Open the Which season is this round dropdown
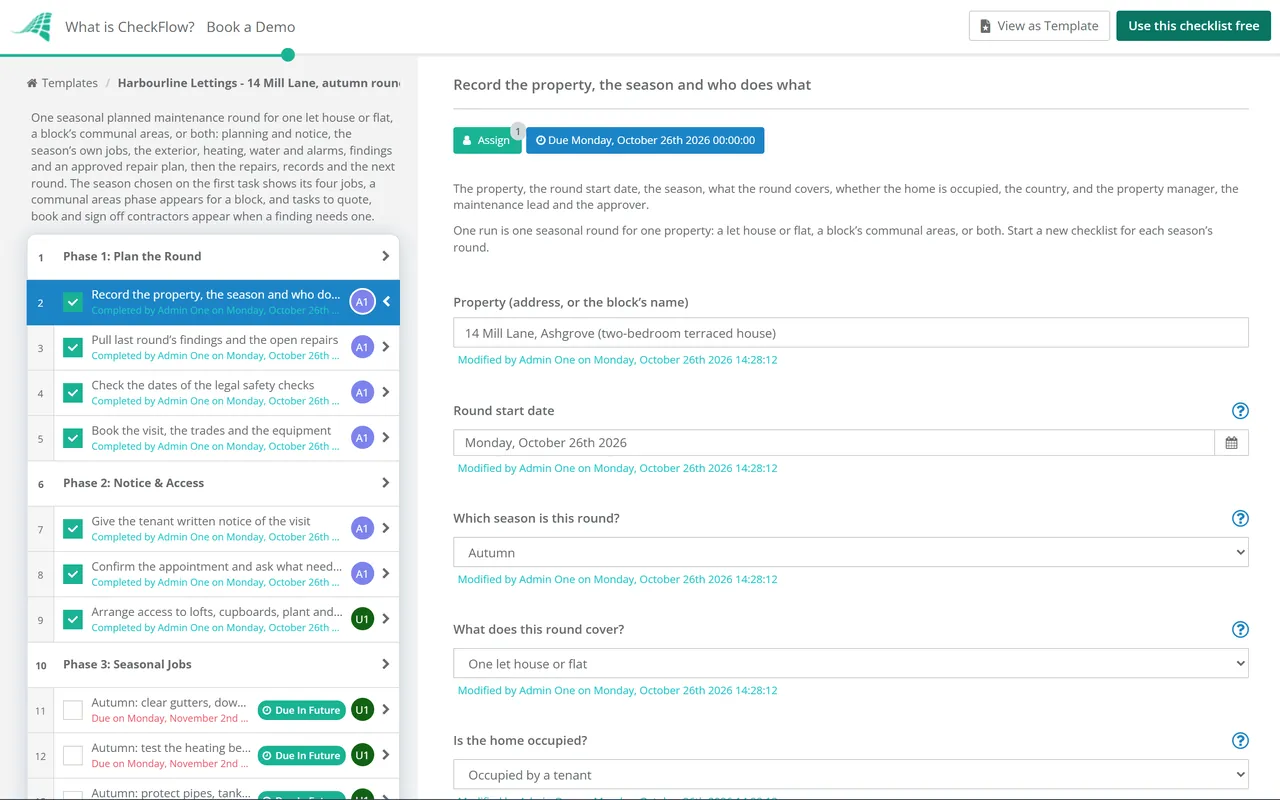 (851, 553)
